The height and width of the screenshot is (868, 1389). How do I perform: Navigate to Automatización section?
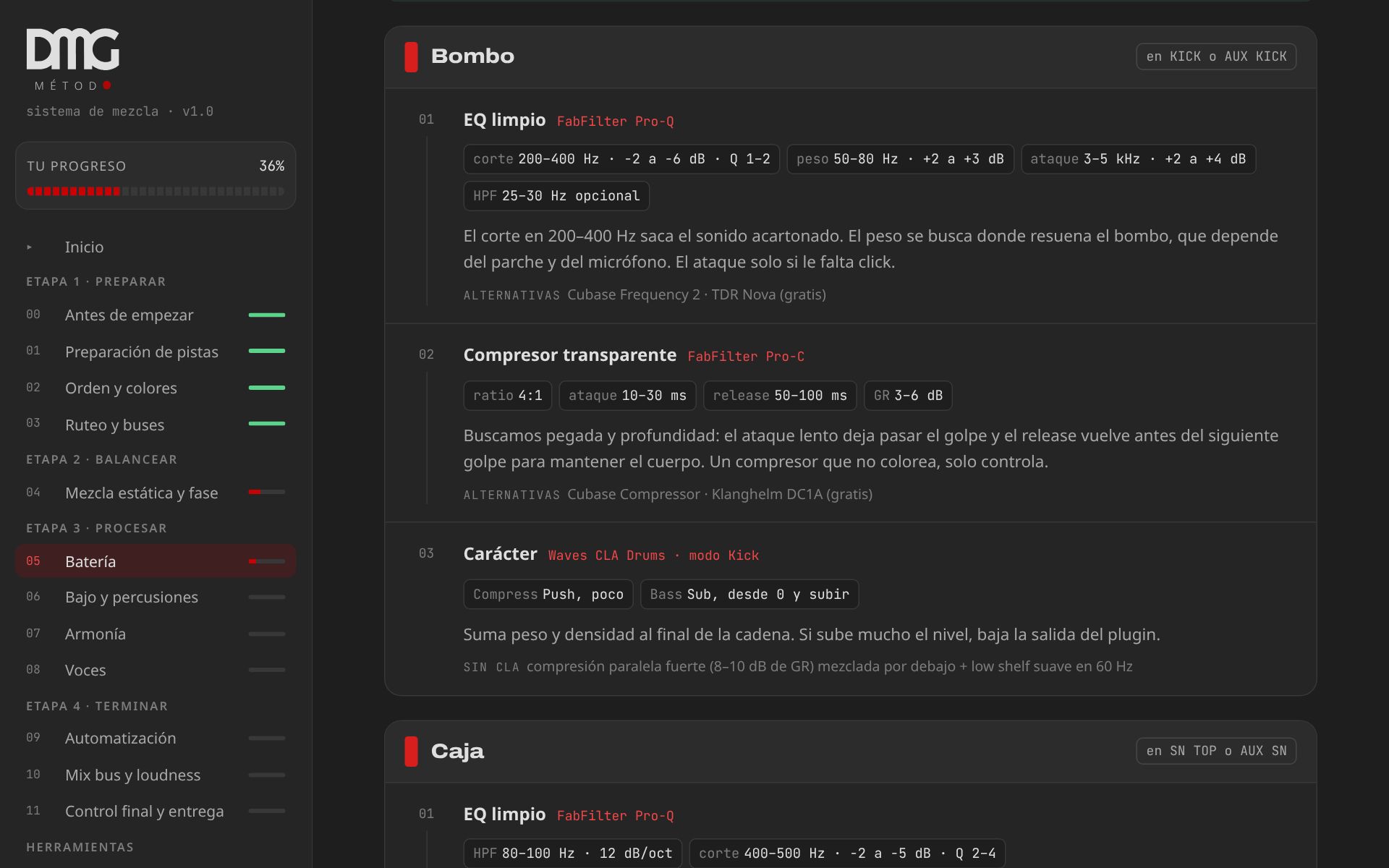click(x=156, y=739)
